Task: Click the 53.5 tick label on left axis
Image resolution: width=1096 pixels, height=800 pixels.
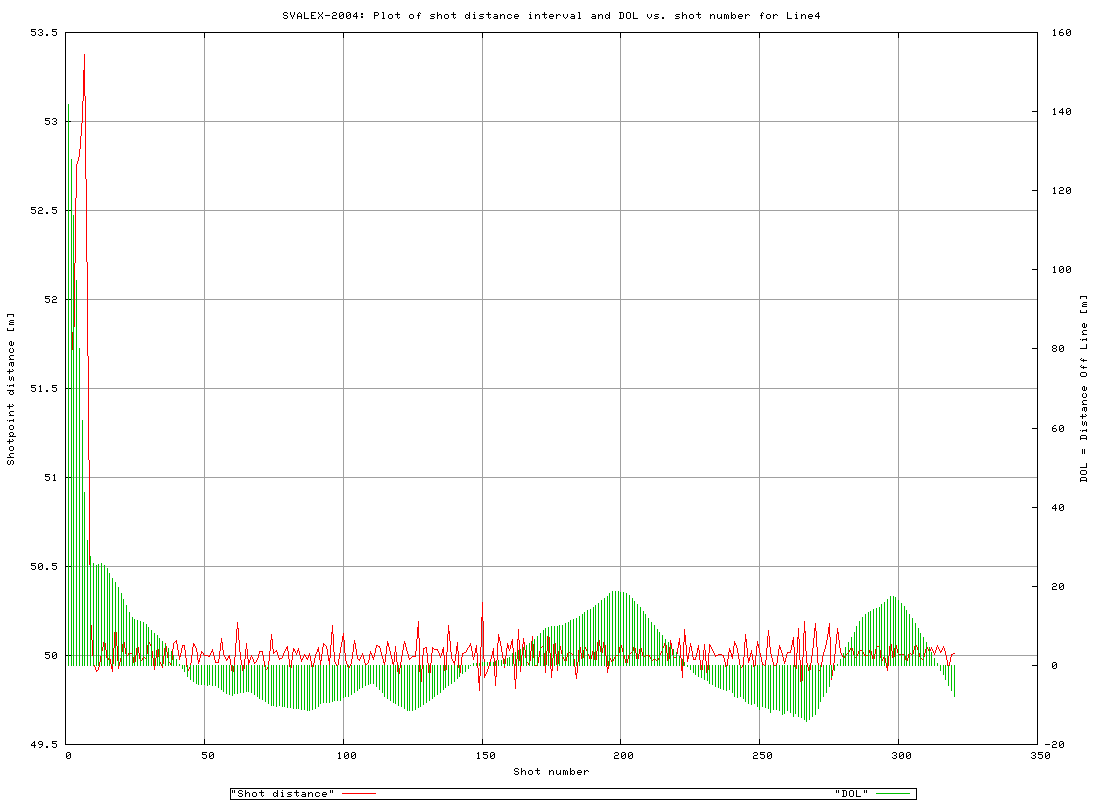Action: pos(44,33)
